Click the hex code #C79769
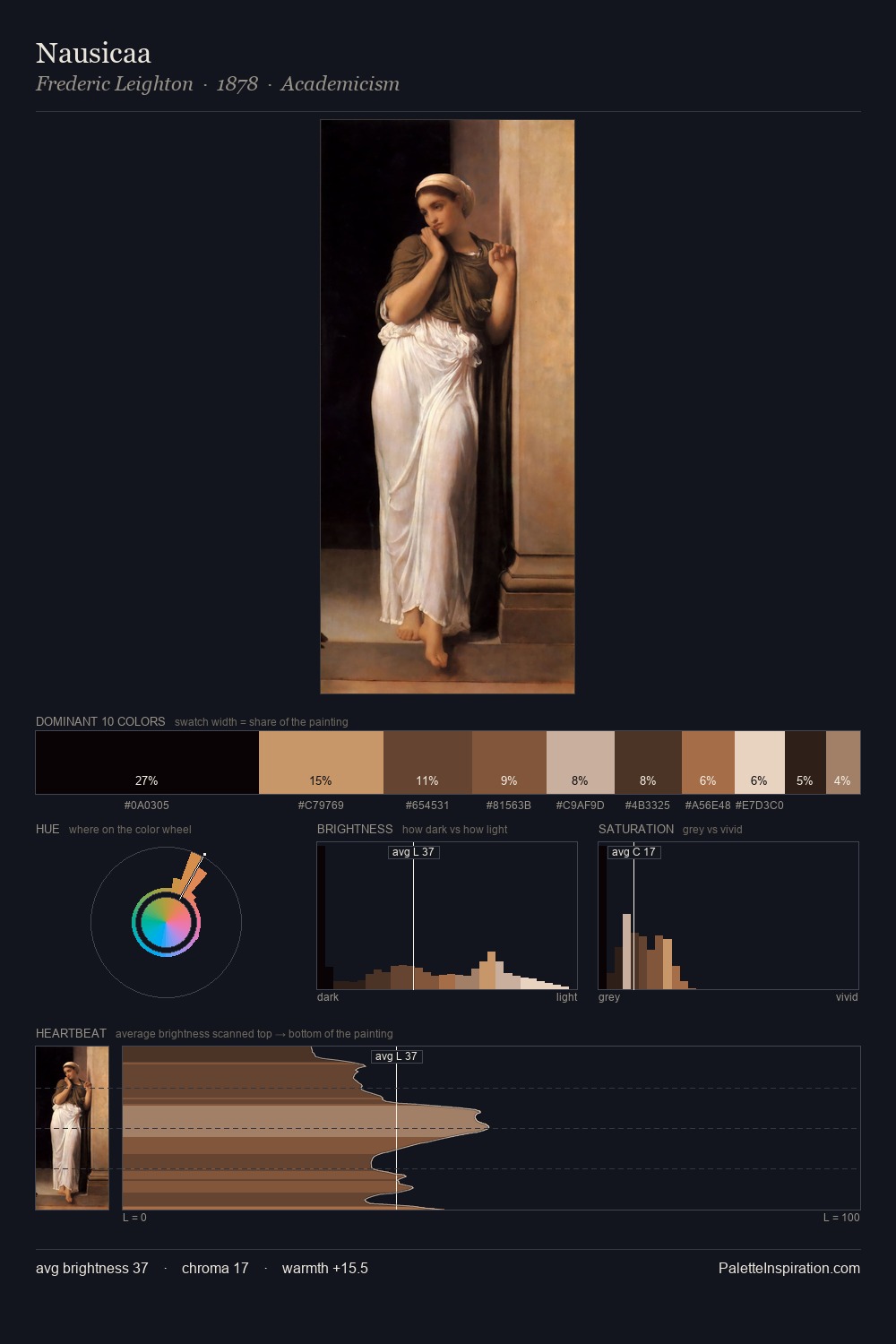 coord(321,806)
